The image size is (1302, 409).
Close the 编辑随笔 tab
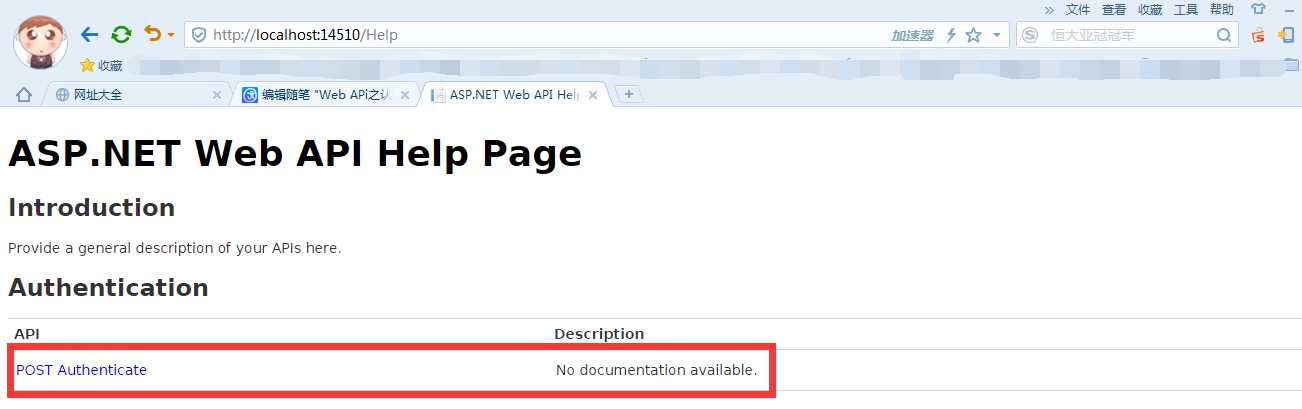coord(405,95)
